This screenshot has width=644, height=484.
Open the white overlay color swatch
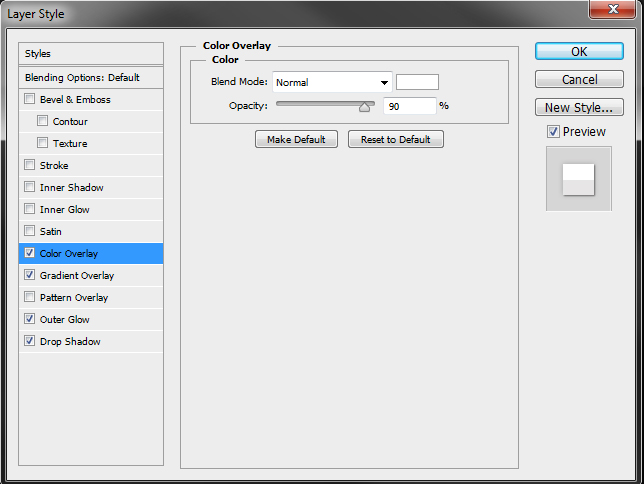coord(417,82)
